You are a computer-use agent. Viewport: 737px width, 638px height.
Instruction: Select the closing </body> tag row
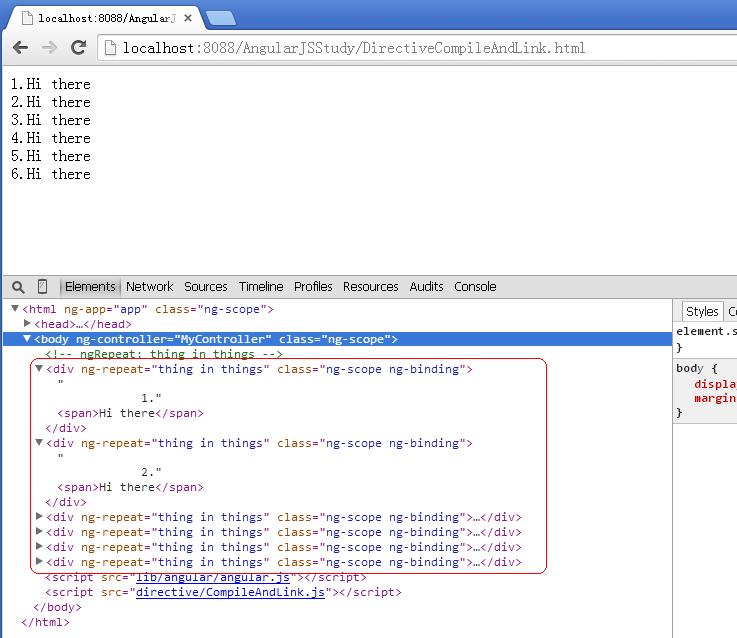tap(57, 607)
